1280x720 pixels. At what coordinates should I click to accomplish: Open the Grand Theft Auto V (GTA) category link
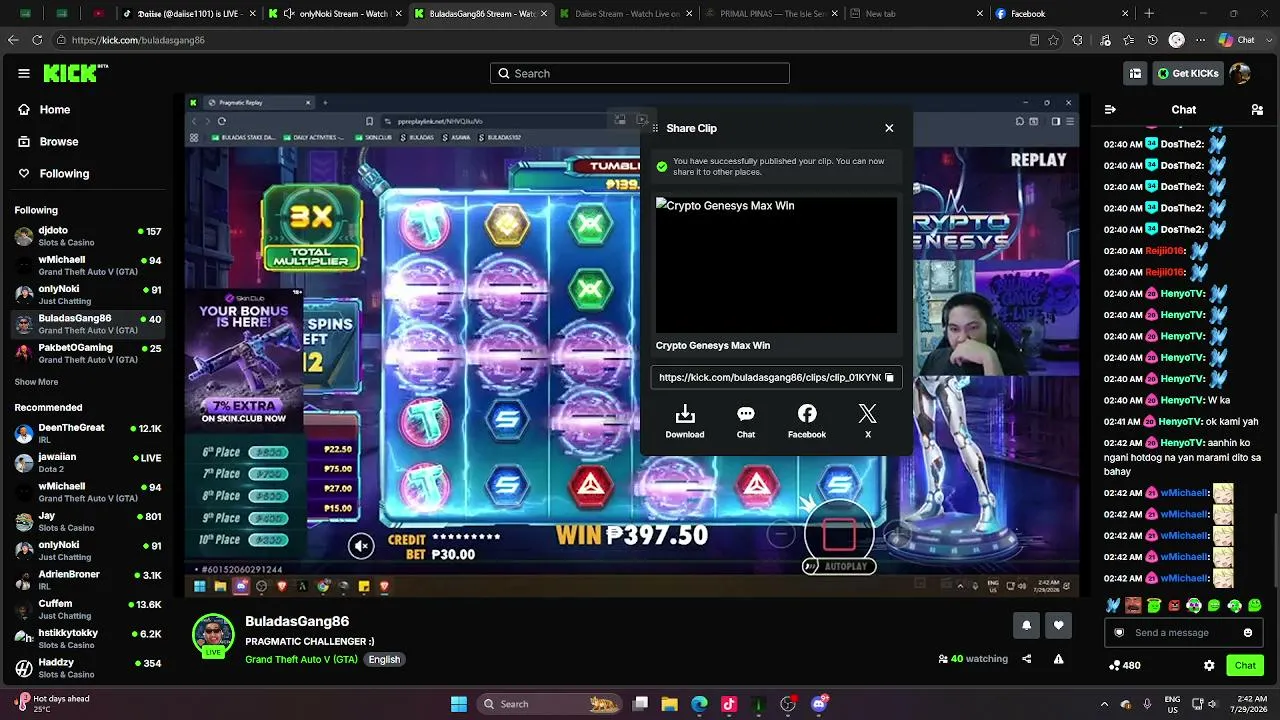pyautogui.click(x=301, y=660)
